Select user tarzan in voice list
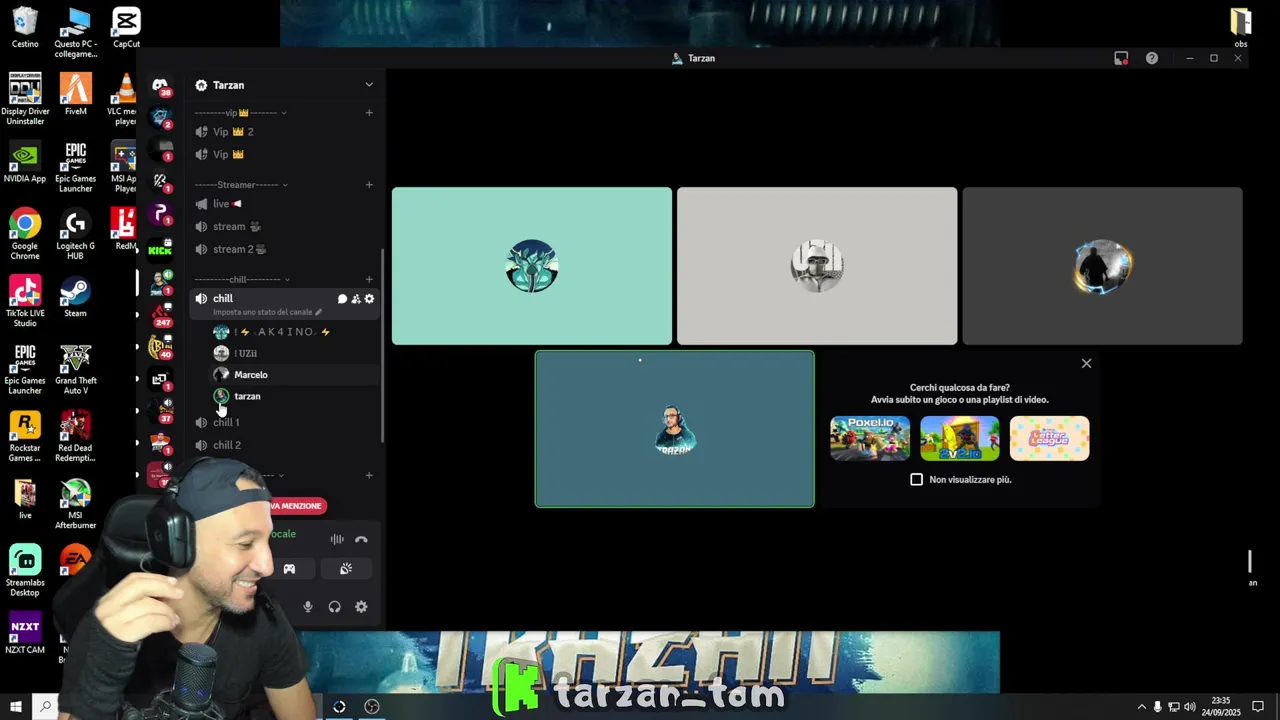This screenshot has height=720, width=1280. point(294,397)
